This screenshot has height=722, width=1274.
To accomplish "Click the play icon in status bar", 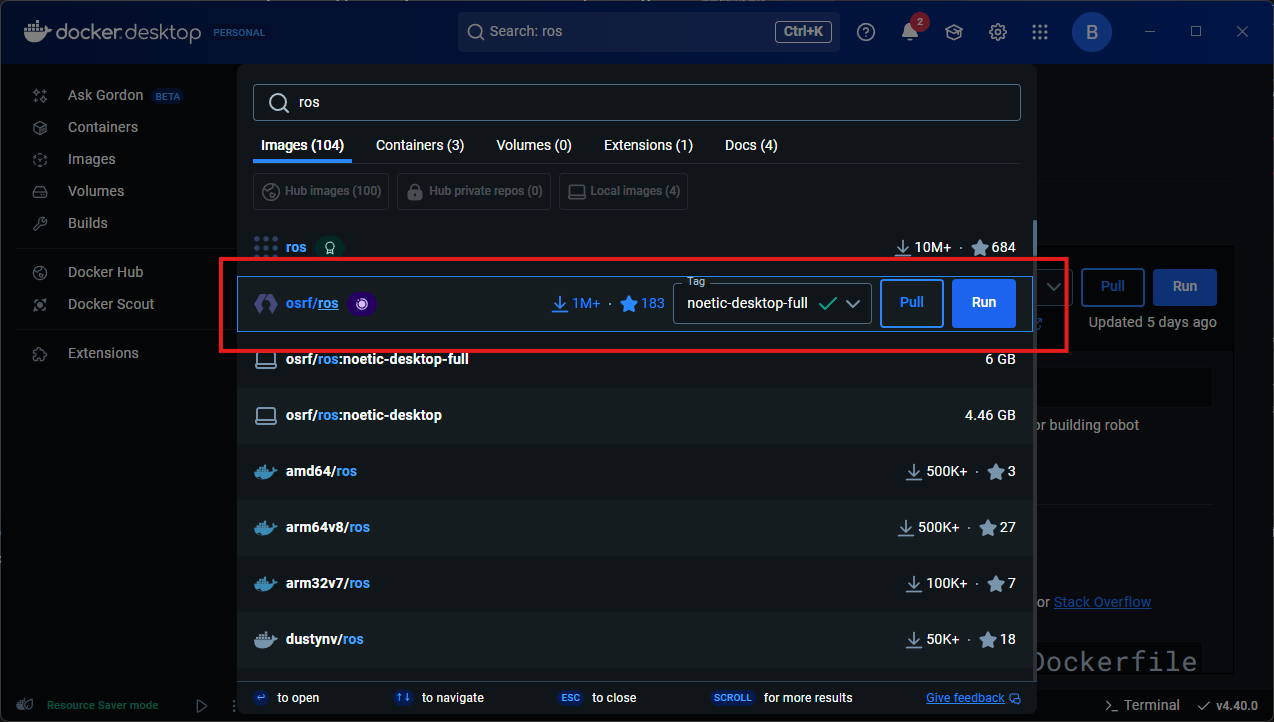I will point(202,705).
